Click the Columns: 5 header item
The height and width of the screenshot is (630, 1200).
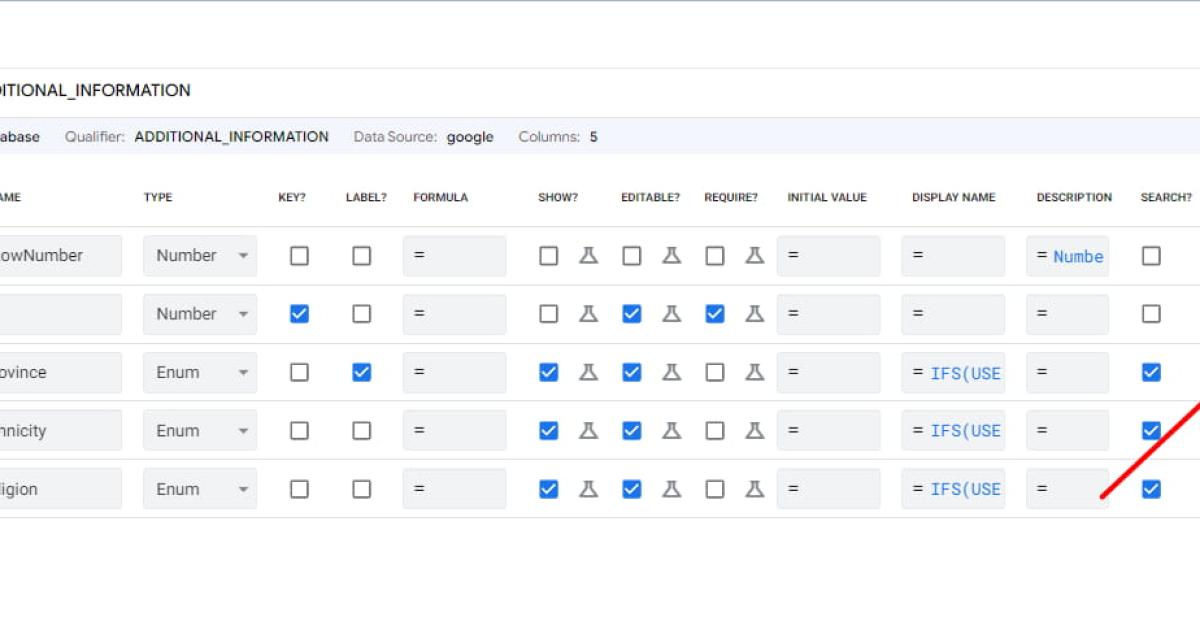(x=556, y=136)
